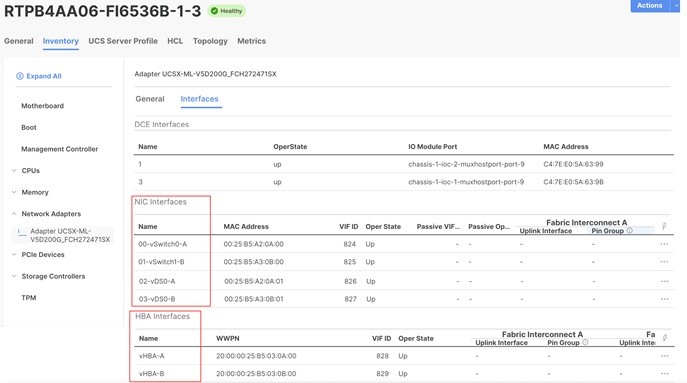Viewport: 687px width, 383px height.
Task: Open row menu for 03-vDS0-B
Action: (665, 299)
